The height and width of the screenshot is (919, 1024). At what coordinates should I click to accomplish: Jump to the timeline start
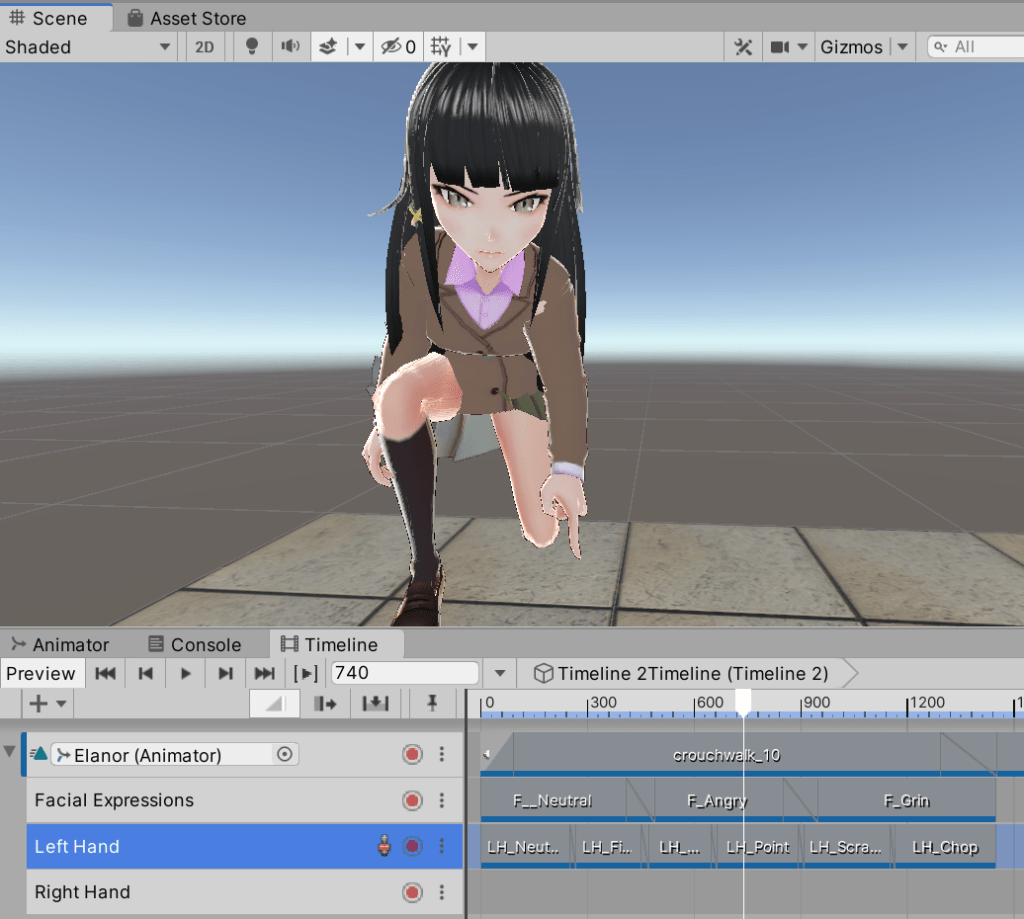pos(106,674)
